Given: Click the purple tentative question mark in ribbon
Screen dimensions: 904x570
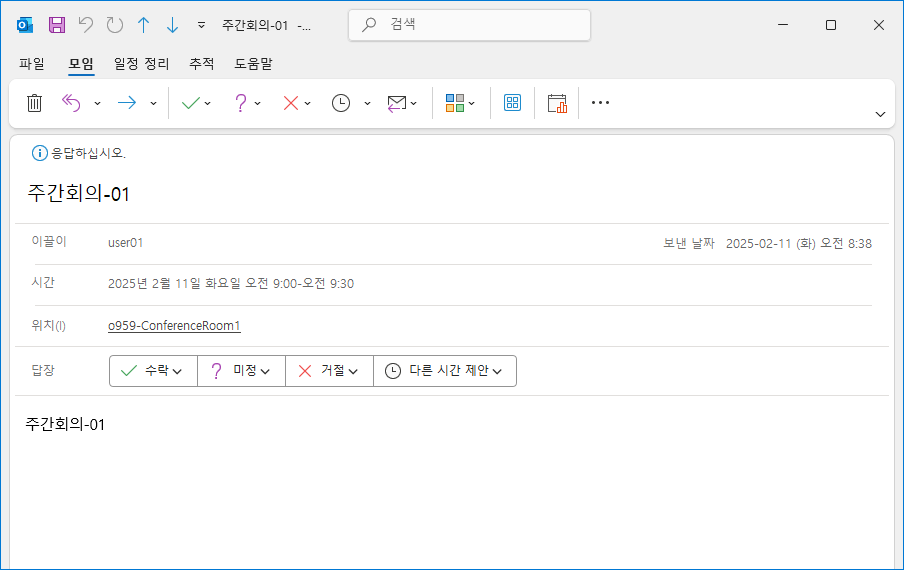Looking at the screenshot, I should tap(240, 103).
